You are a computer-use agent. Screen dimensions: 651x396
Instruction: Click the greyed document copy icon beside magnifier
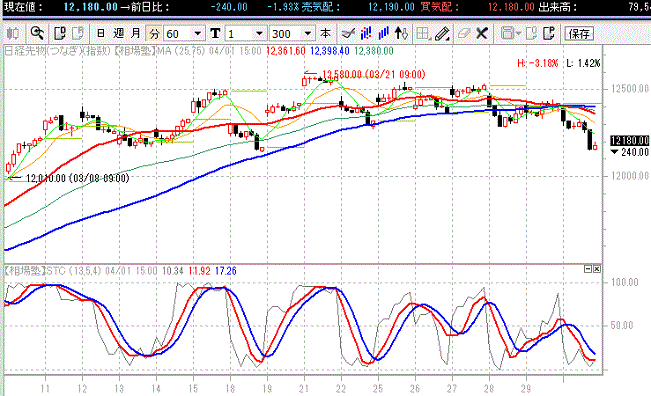click(x=78, y=33)
